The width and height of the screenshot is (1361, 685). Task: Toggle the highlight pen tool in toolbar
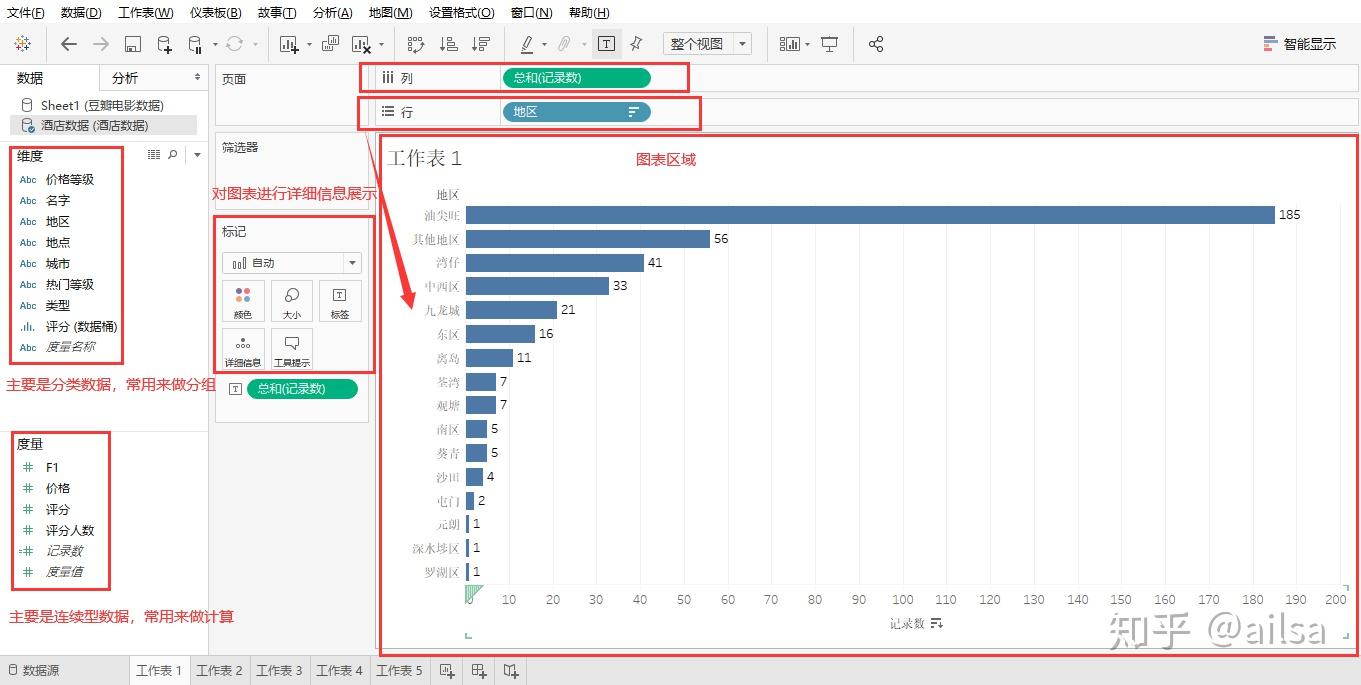526,44
